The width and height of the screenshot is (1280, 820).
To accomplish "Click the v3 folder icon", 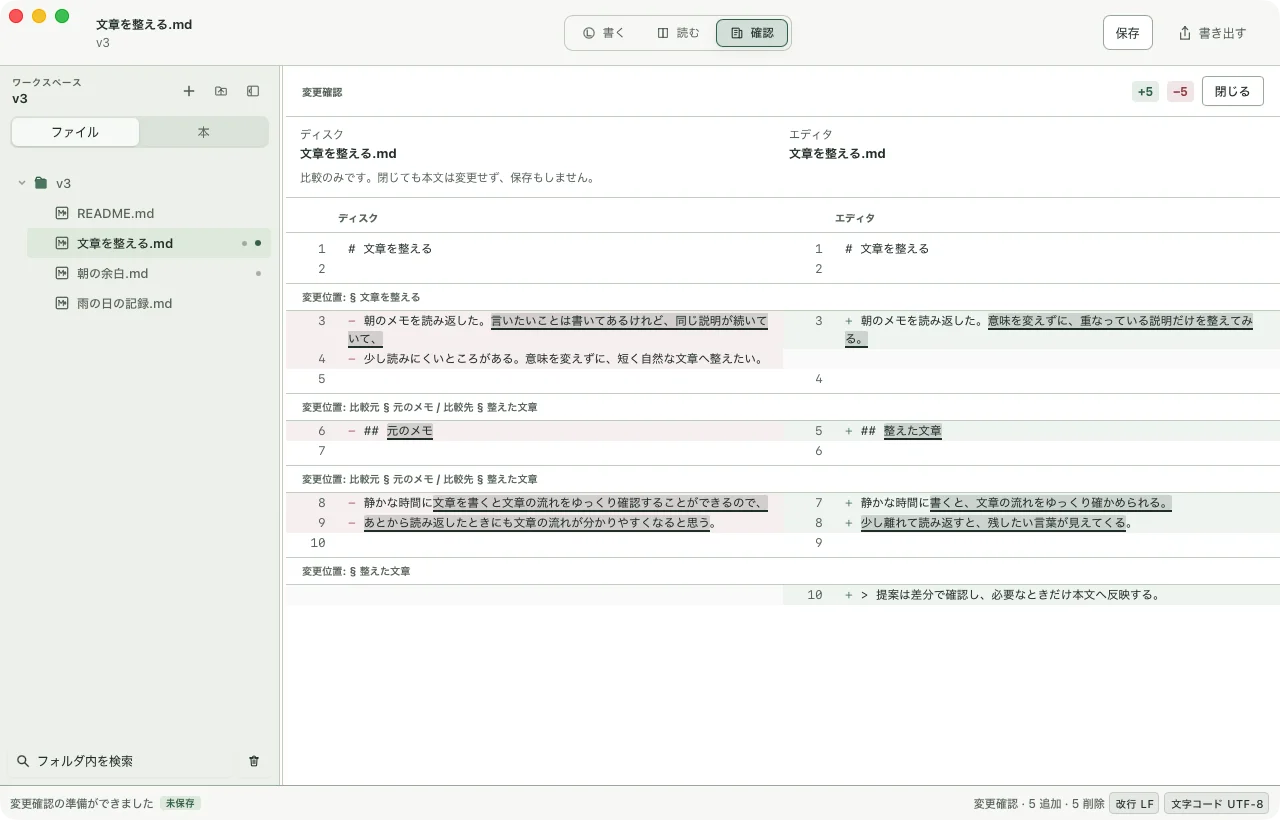I will point(41,183).
